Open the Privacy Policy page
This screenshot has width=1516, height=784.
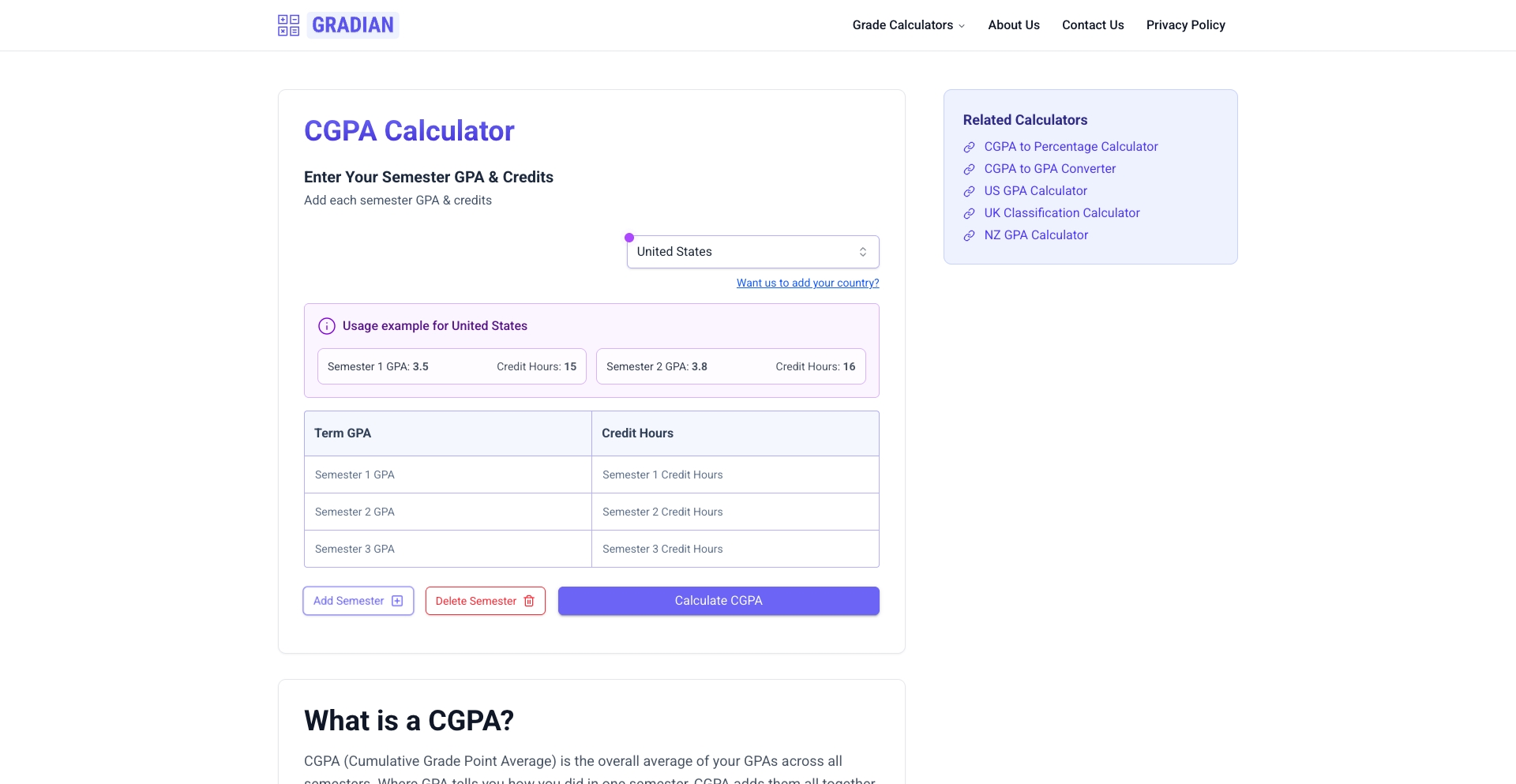click(x=1186, y=24)
